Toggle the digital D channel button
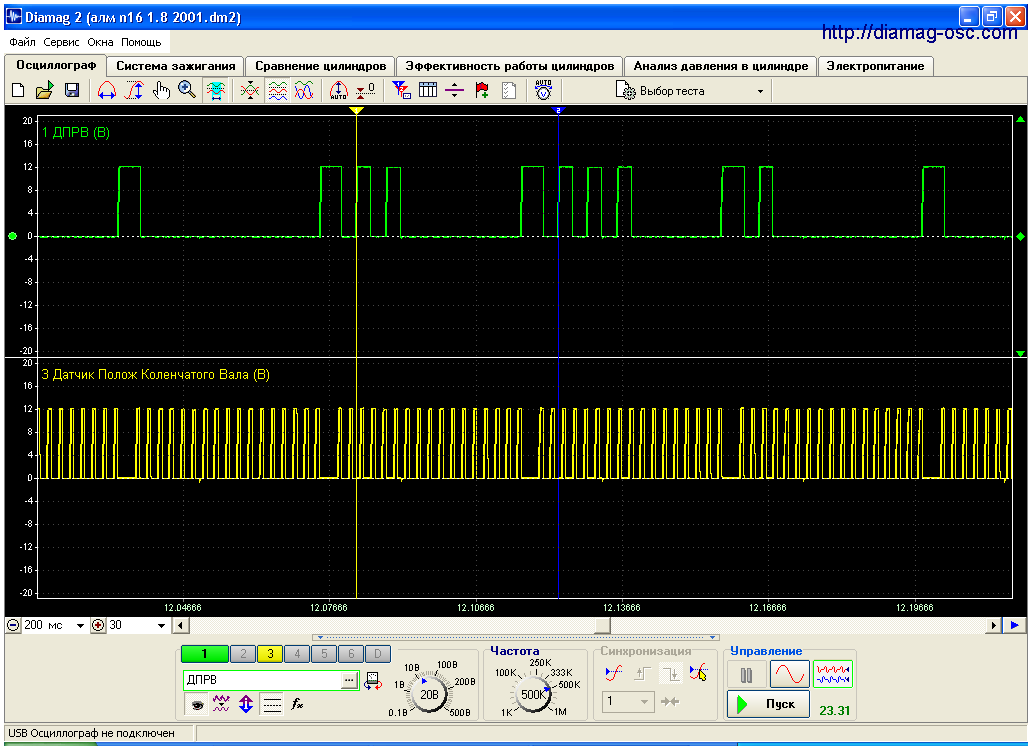 (x=378, y=654)
